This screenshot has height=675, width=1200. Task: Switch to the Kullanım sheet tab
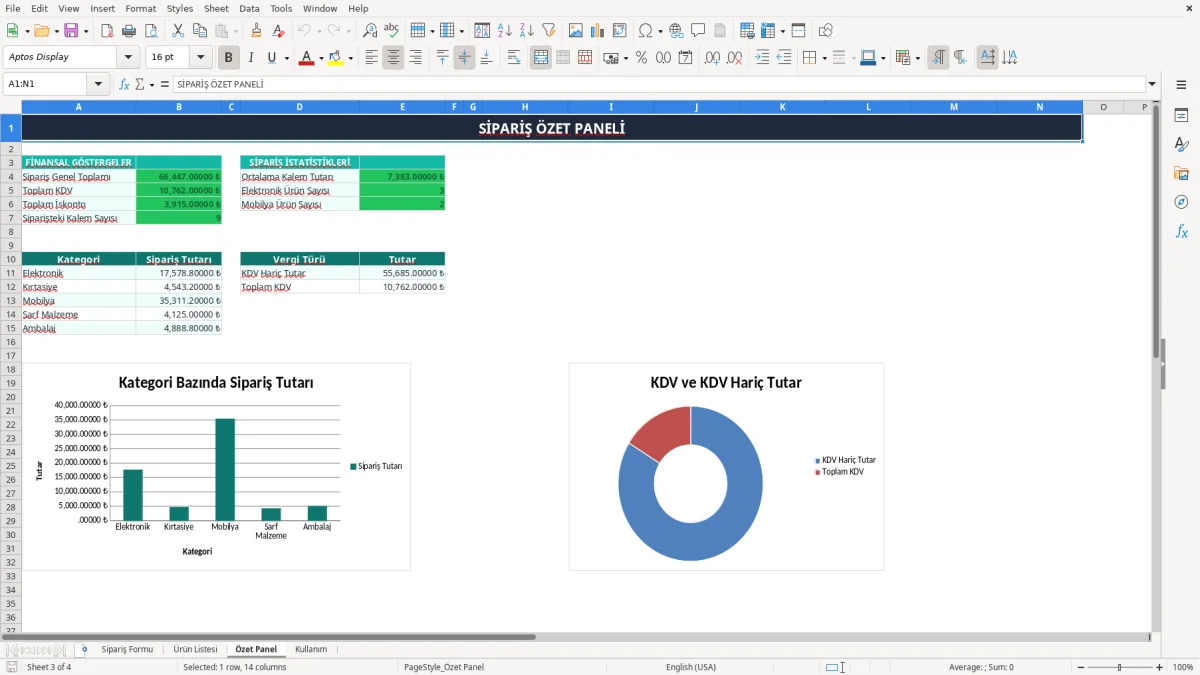click(x=311, y=649)
